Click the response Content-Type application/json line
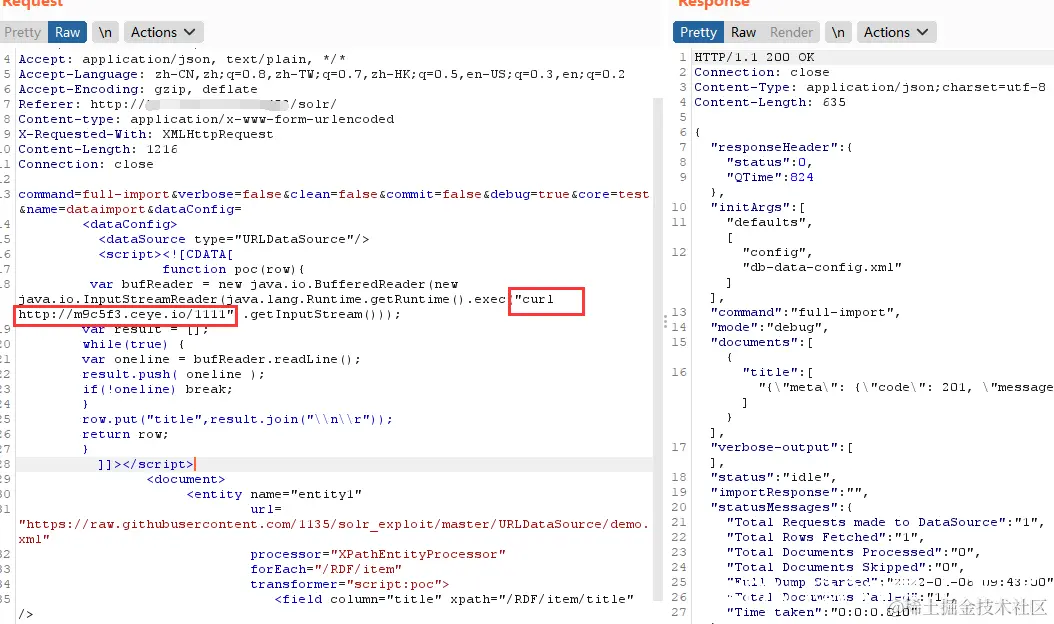This screenshot has width=1054, height=624. tap(870, 87)
